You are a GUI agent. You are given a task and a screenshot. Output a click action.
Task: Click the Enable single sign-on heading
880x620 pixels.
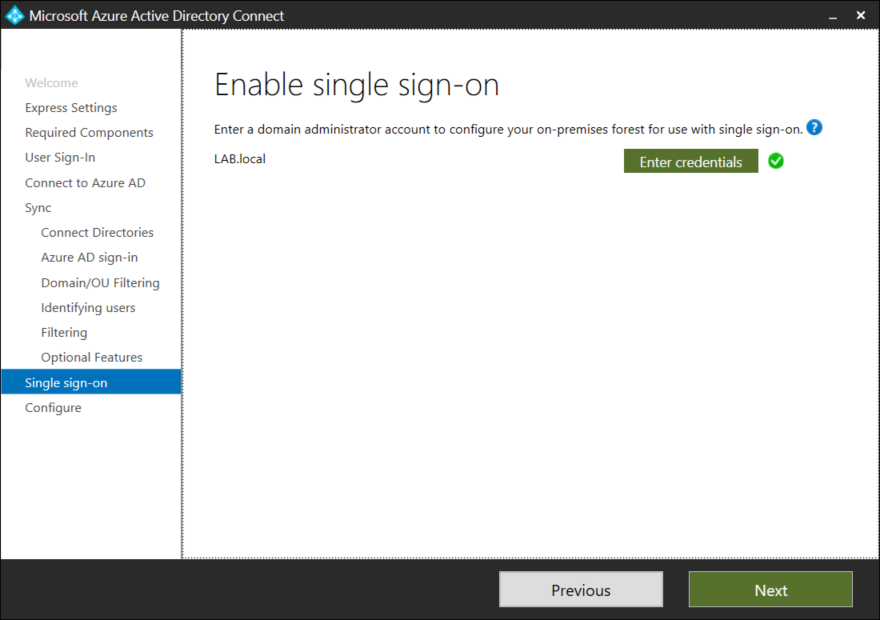point(357,85)
